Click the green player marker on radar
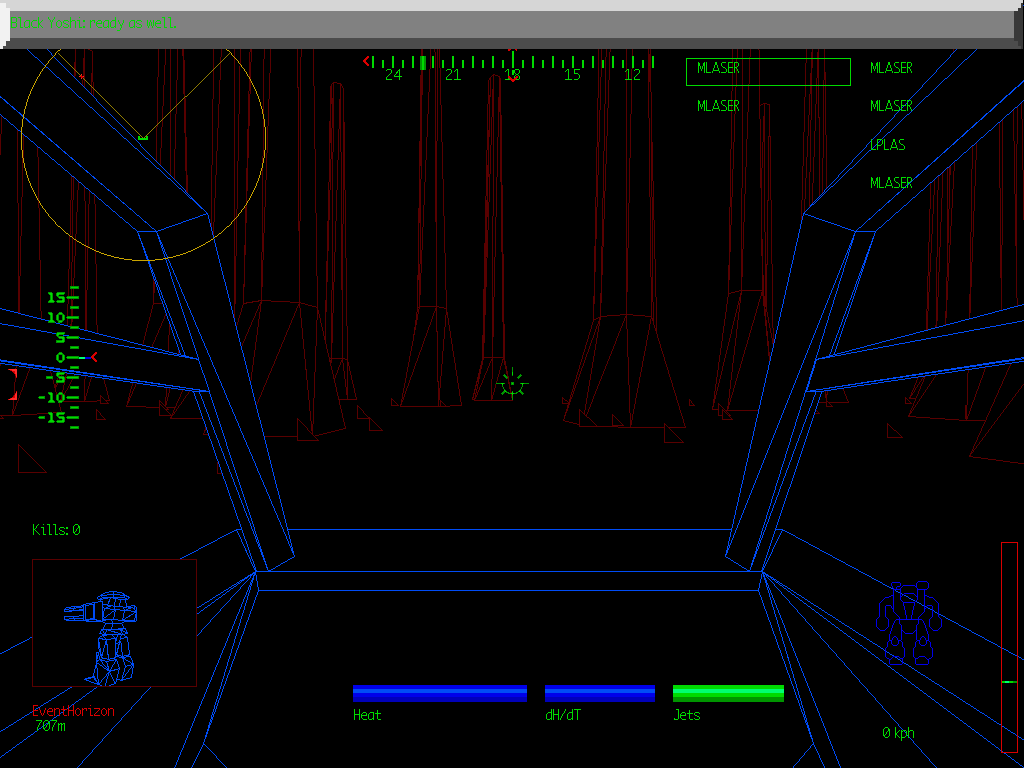The height and width of the screenshot is (768, 1024). [x=143, y=137]
